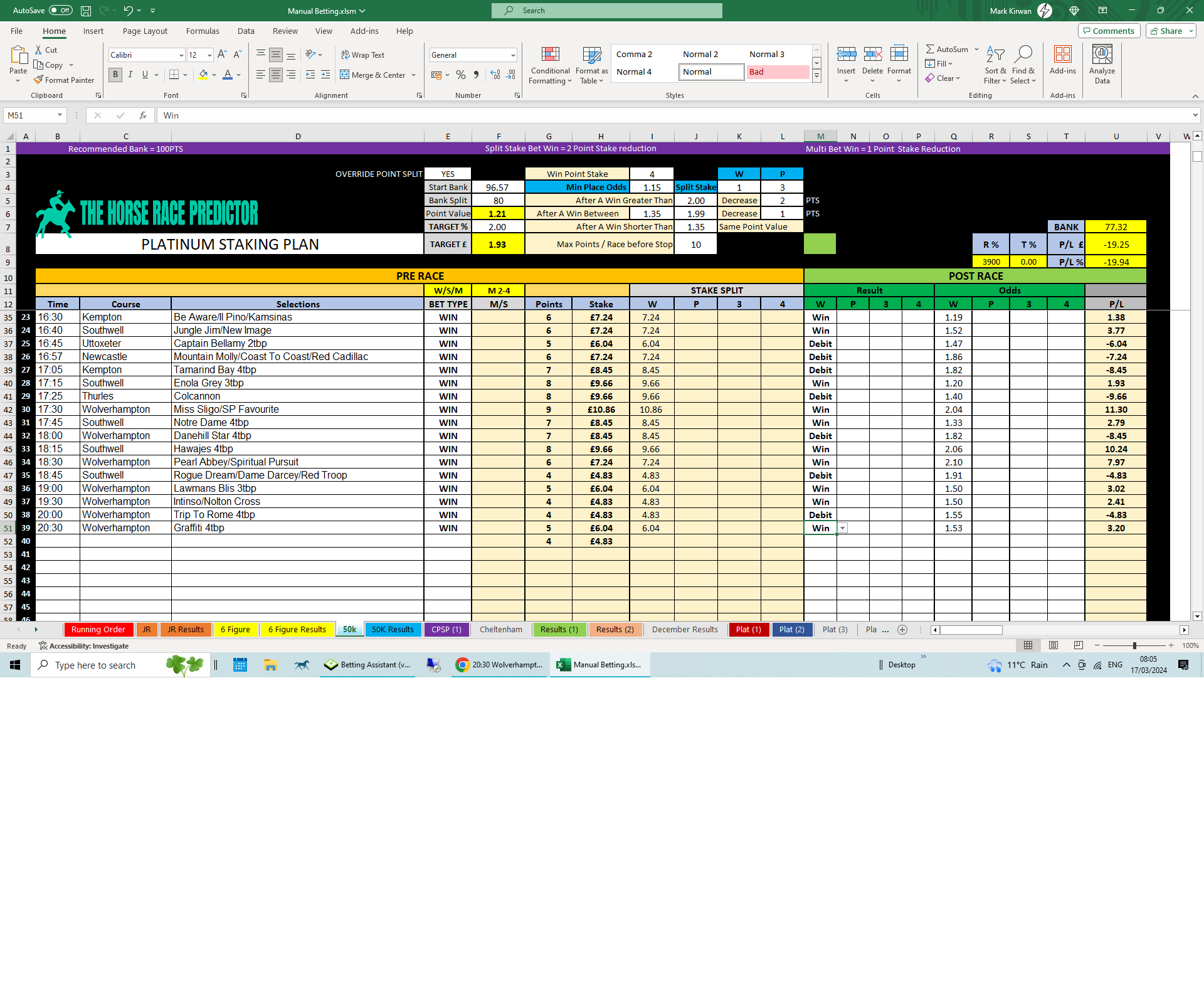Screen dimensions: 1204x986
Task: Apply the Normal 2 cell style
Action: click(712, 55)
